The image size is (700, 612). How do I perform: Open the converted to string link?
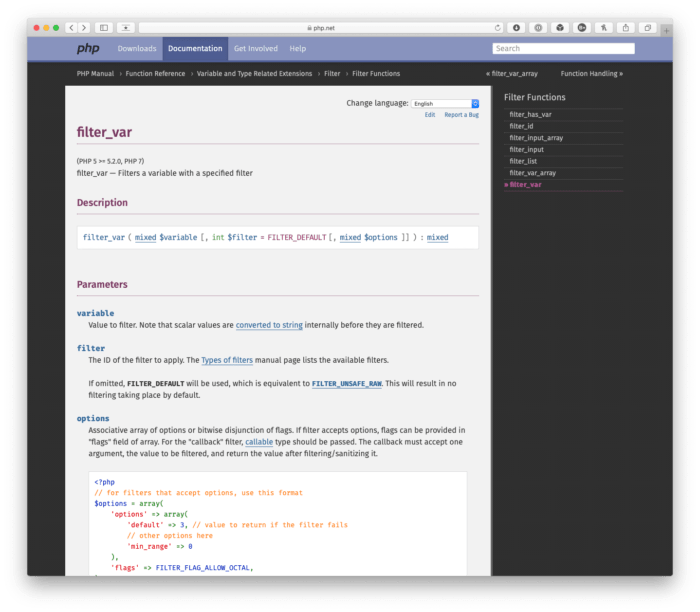pos(269,325)
